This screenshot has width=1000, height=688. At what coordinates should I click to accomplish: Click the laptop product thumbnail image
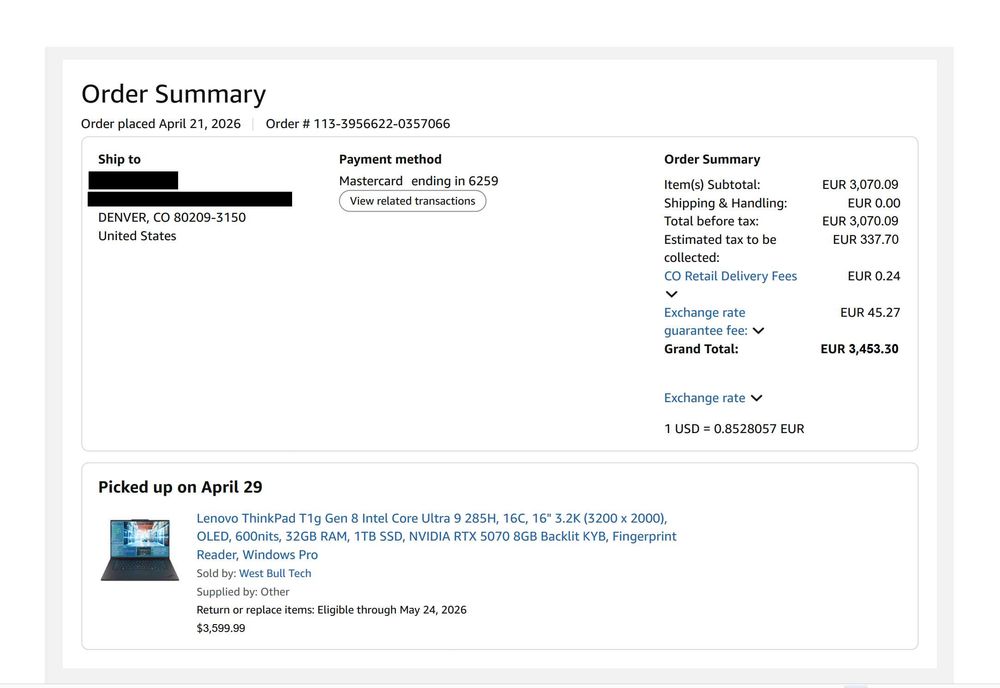tap(140, 550)
